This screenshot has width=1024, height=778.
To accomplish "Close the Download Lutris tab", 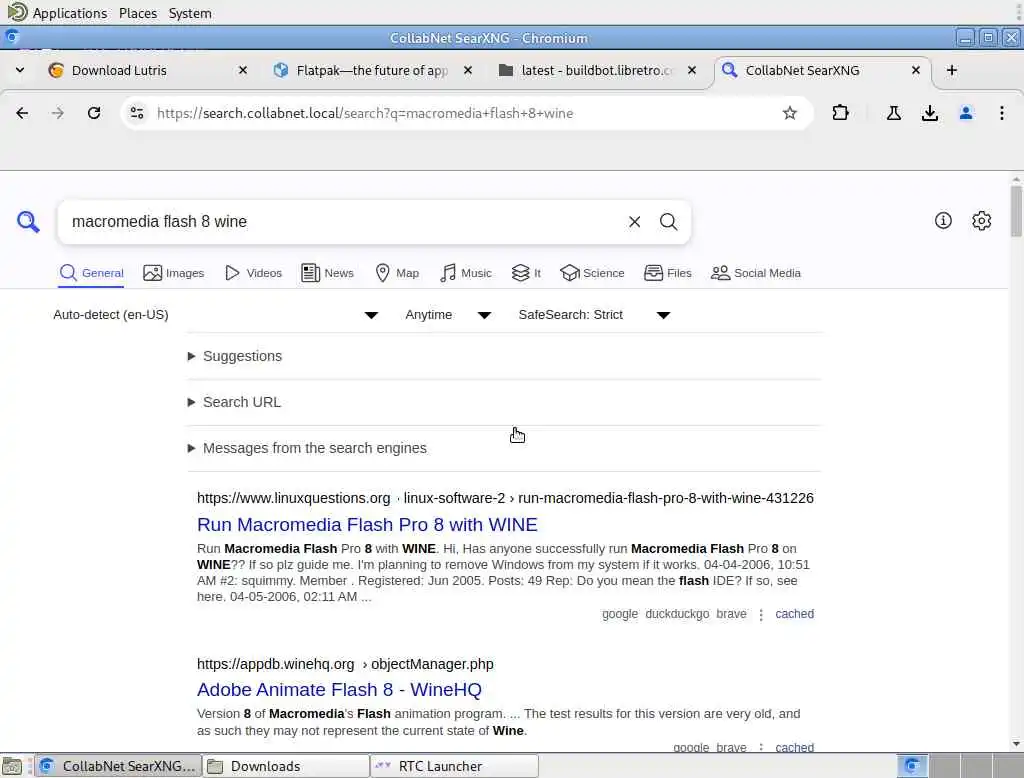I will (x=243, y=70).
